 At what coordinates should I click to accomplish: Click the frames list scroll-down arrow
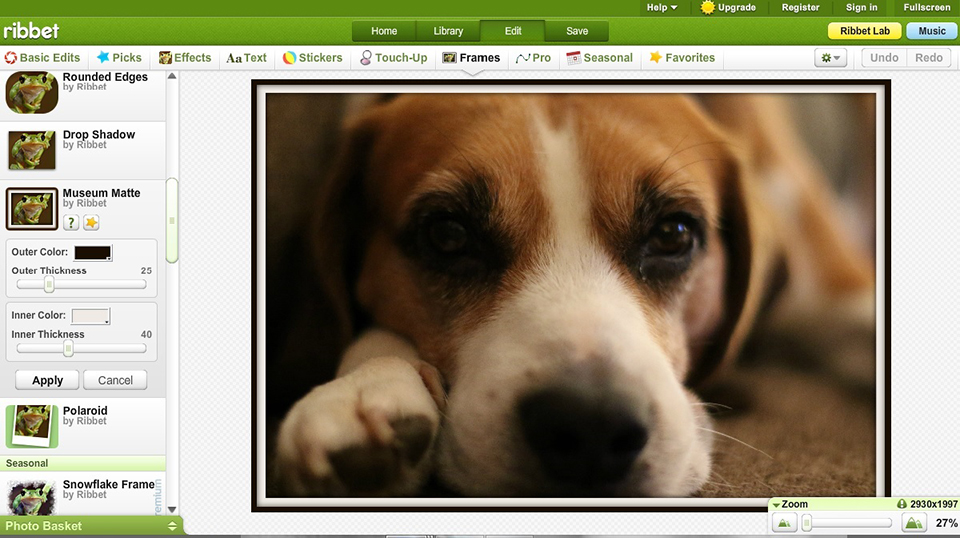click(172, 509)
